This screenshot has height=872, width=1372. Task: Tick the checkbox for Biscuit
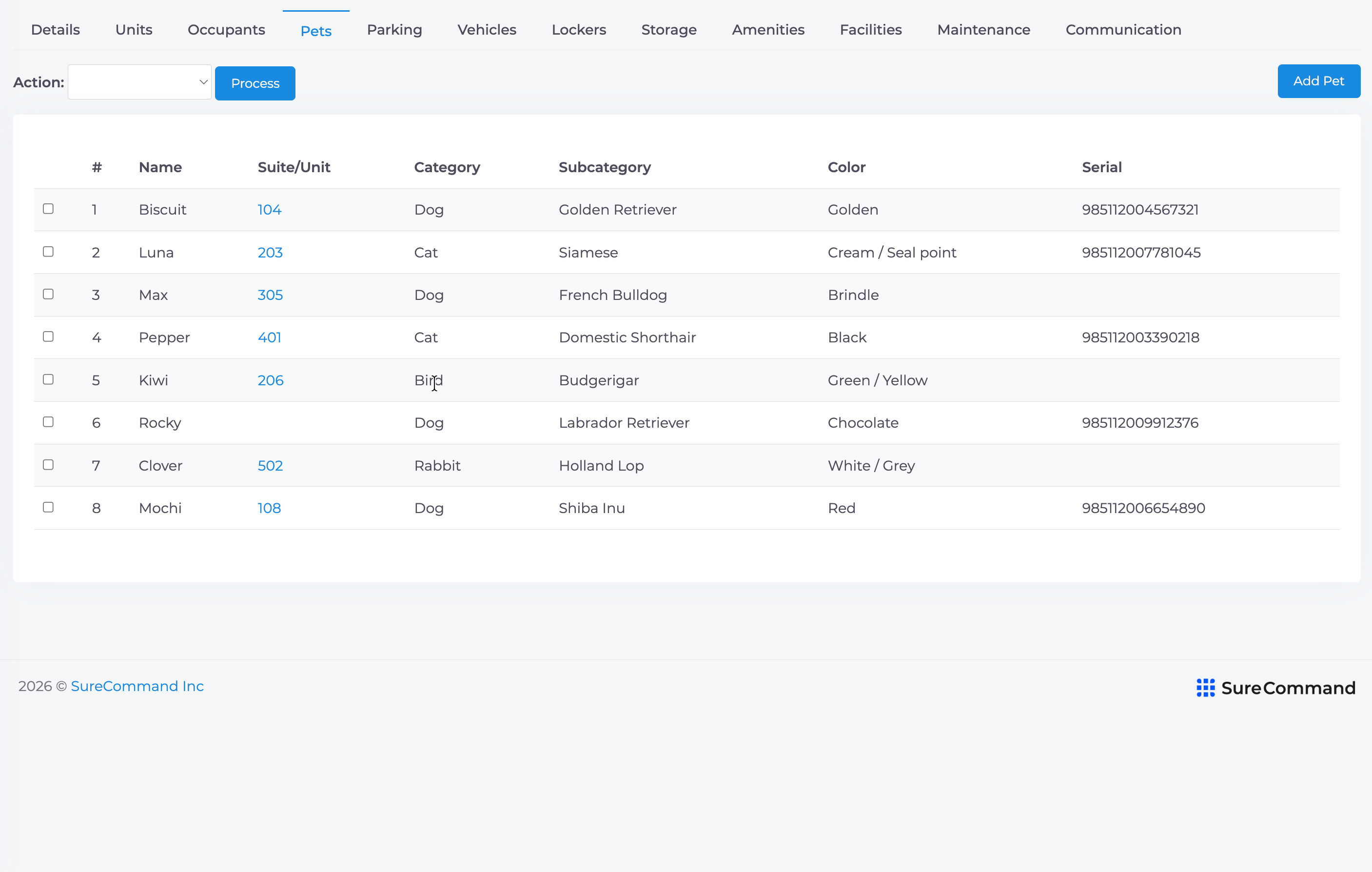point(48,209)
